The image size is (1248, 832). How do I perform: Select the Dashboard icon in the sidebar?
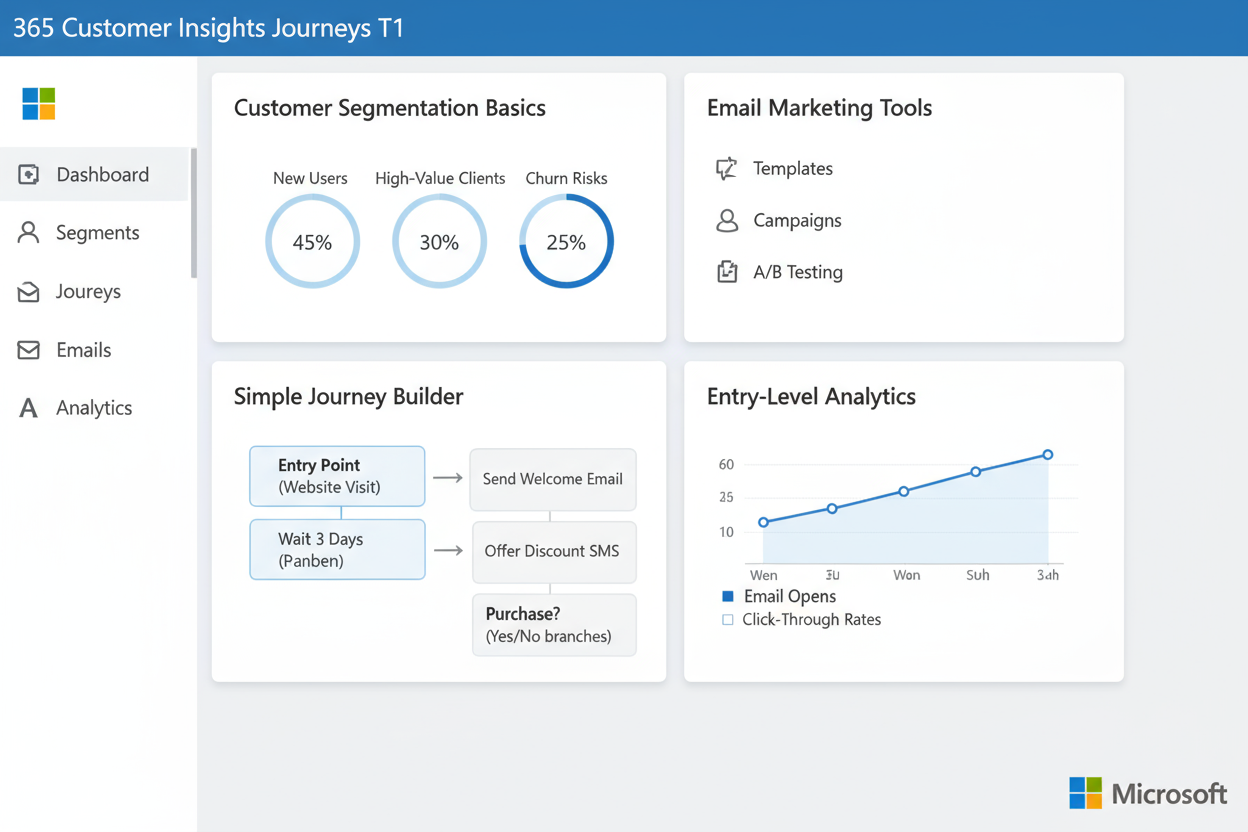point(30,173)
